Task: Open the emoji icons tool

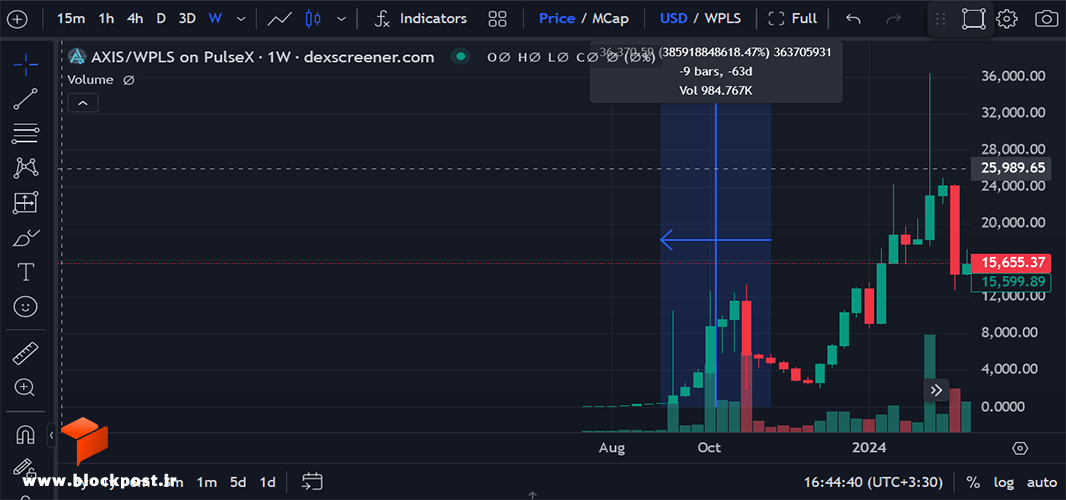Action: tap(25, 307)
